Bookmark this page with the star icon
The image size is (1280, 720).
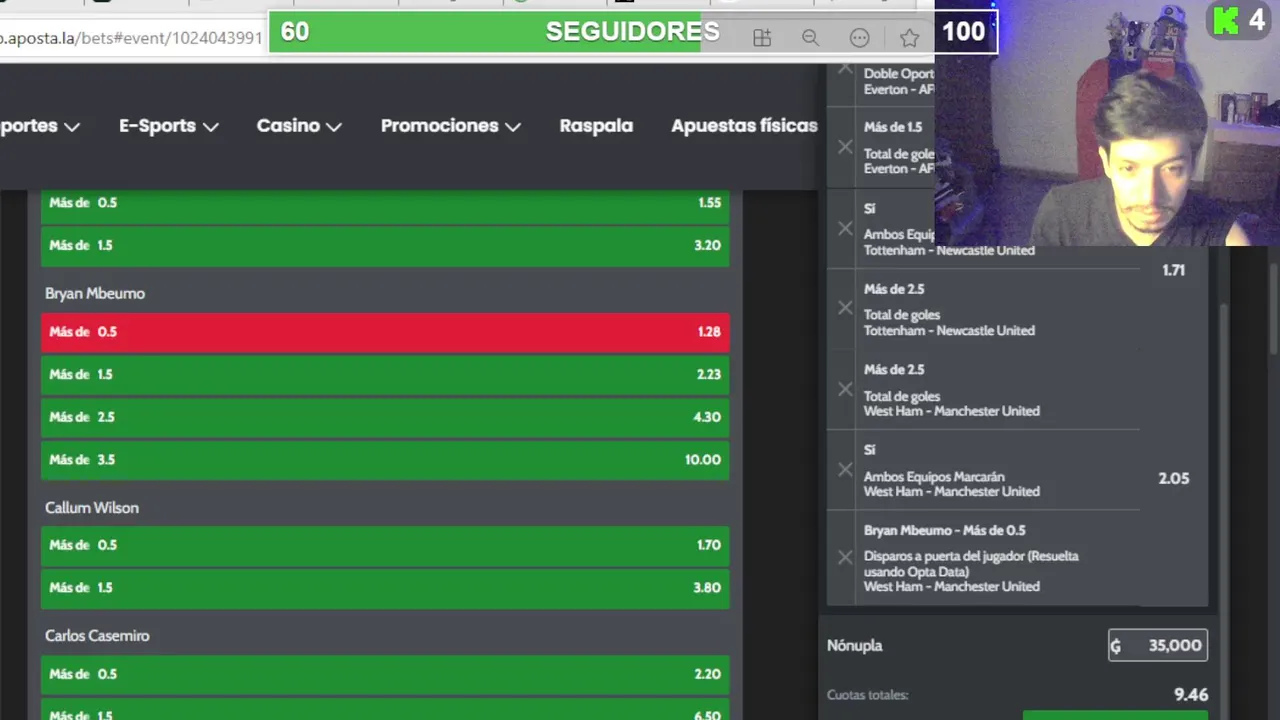(909, 38)
